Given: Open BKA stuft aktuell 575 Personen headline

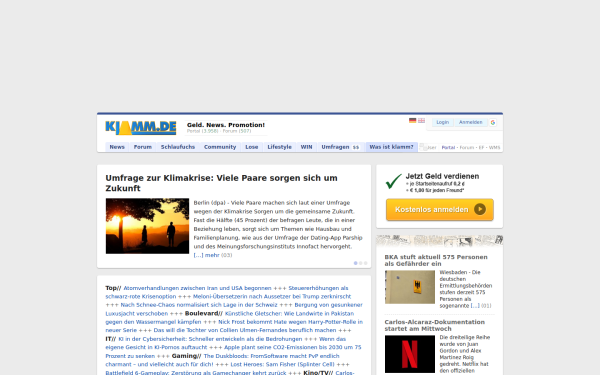Looking at the screenshot, I should [x=436, y=260].
